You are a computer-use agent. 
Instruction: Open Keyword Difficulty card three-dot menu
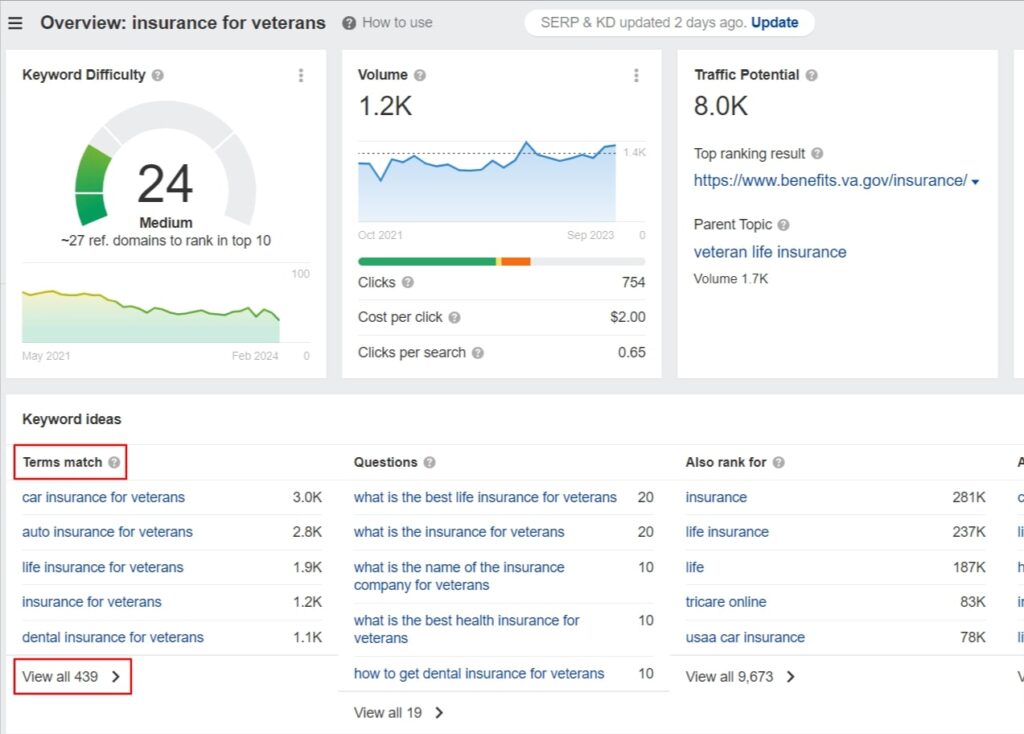(x=301, y=75)
